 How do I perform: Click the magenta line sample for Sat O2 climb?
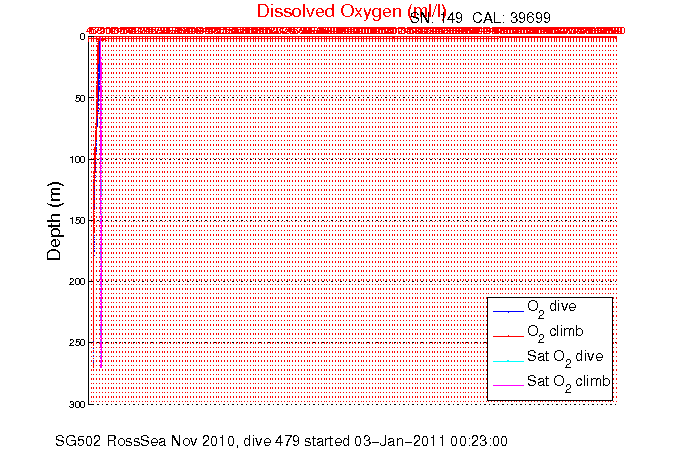click(508, 383)
